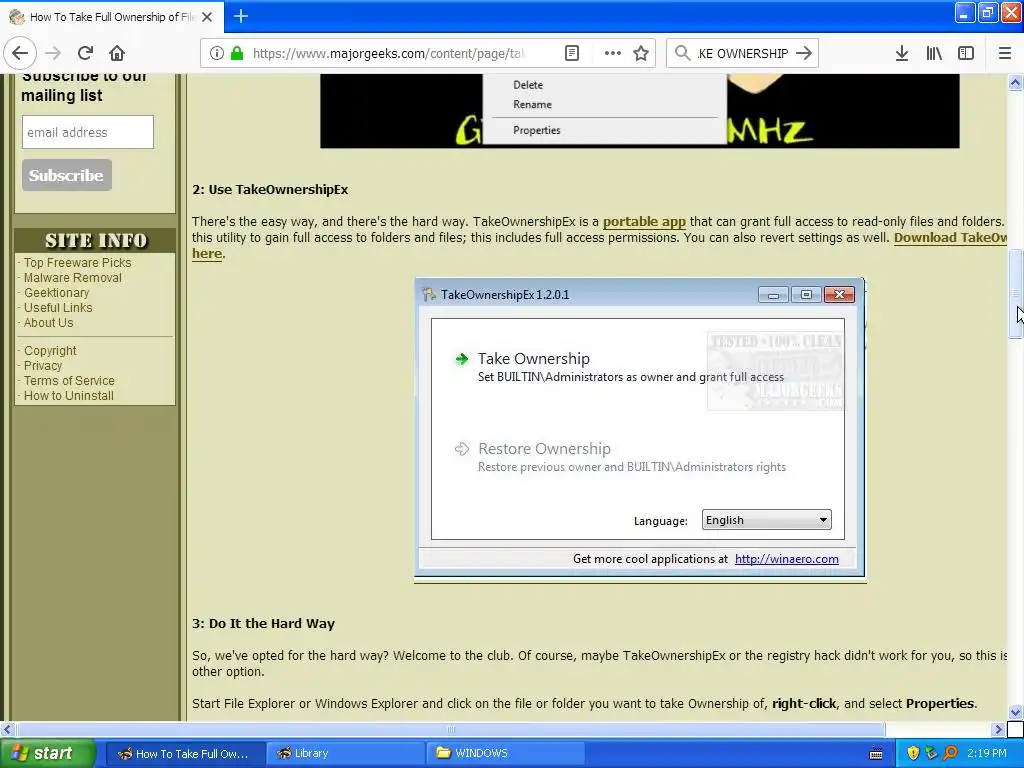Image resolution: width=1024 pixels, height=768 pixels.
Task: Select Rename in the context menu image
Action: pyautogui.click(x=532, y=104)
